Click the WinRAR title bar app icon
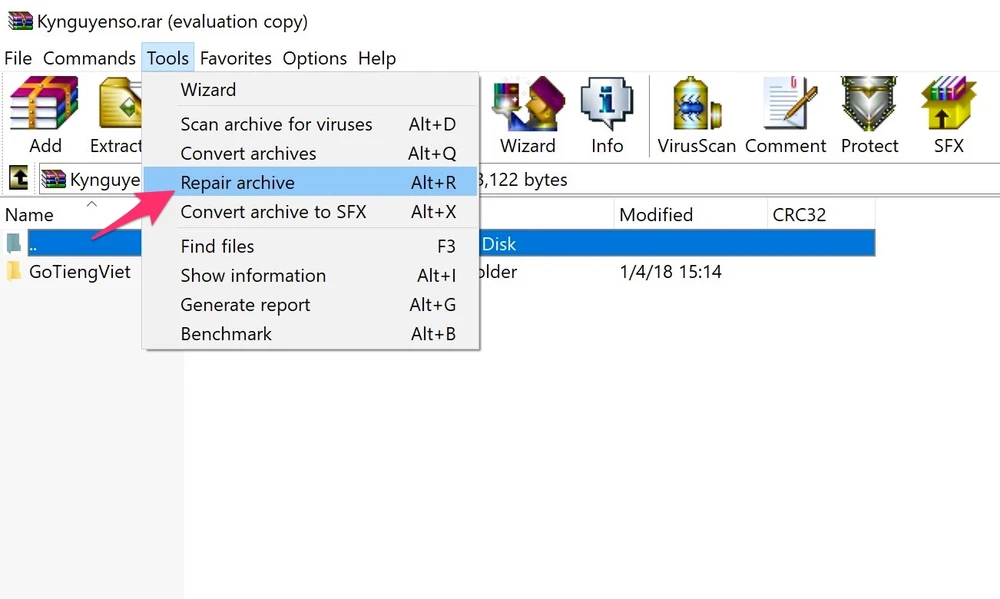1000x599 pixels. coord(20,21)
